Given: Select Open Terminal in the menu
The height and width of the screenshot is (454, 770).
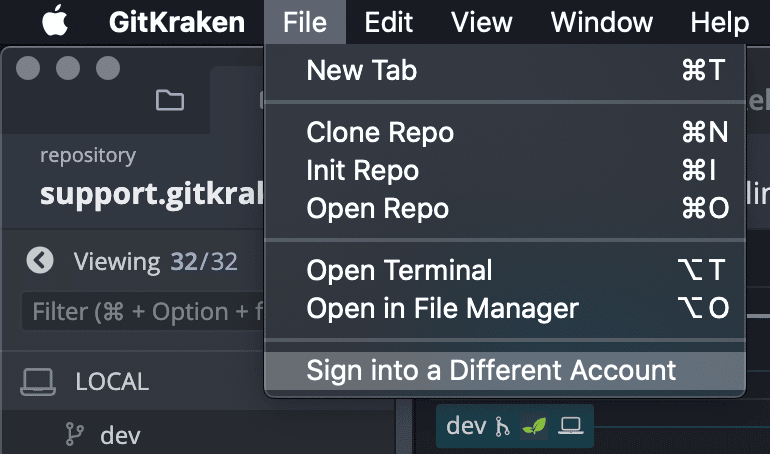Looking at the screenshot, I should (399, 270).
